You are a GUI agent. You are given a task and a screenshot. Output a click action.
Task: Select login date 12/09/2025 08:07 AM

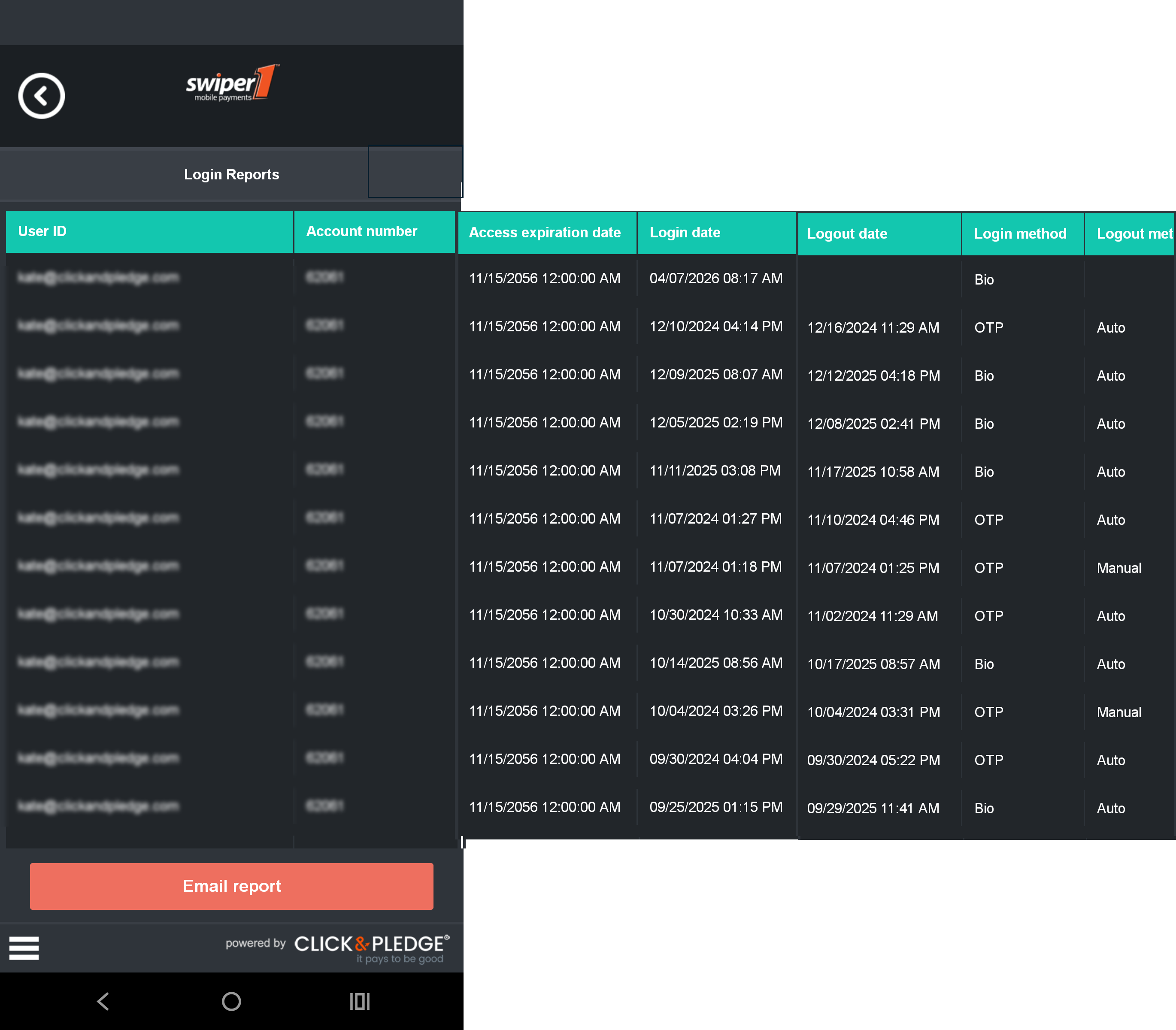tap(716, 375)
